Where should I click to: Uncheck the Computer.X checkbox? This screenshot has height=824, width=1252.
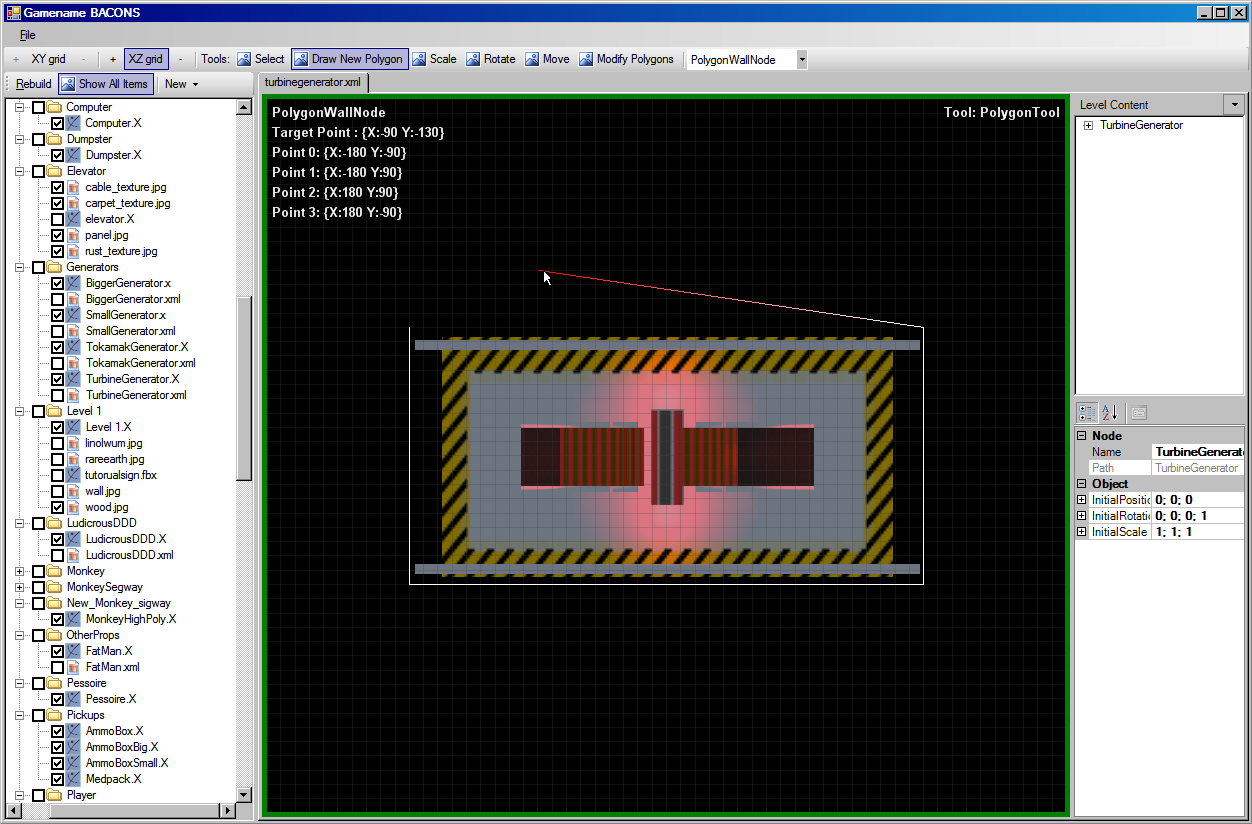(57, 123)
